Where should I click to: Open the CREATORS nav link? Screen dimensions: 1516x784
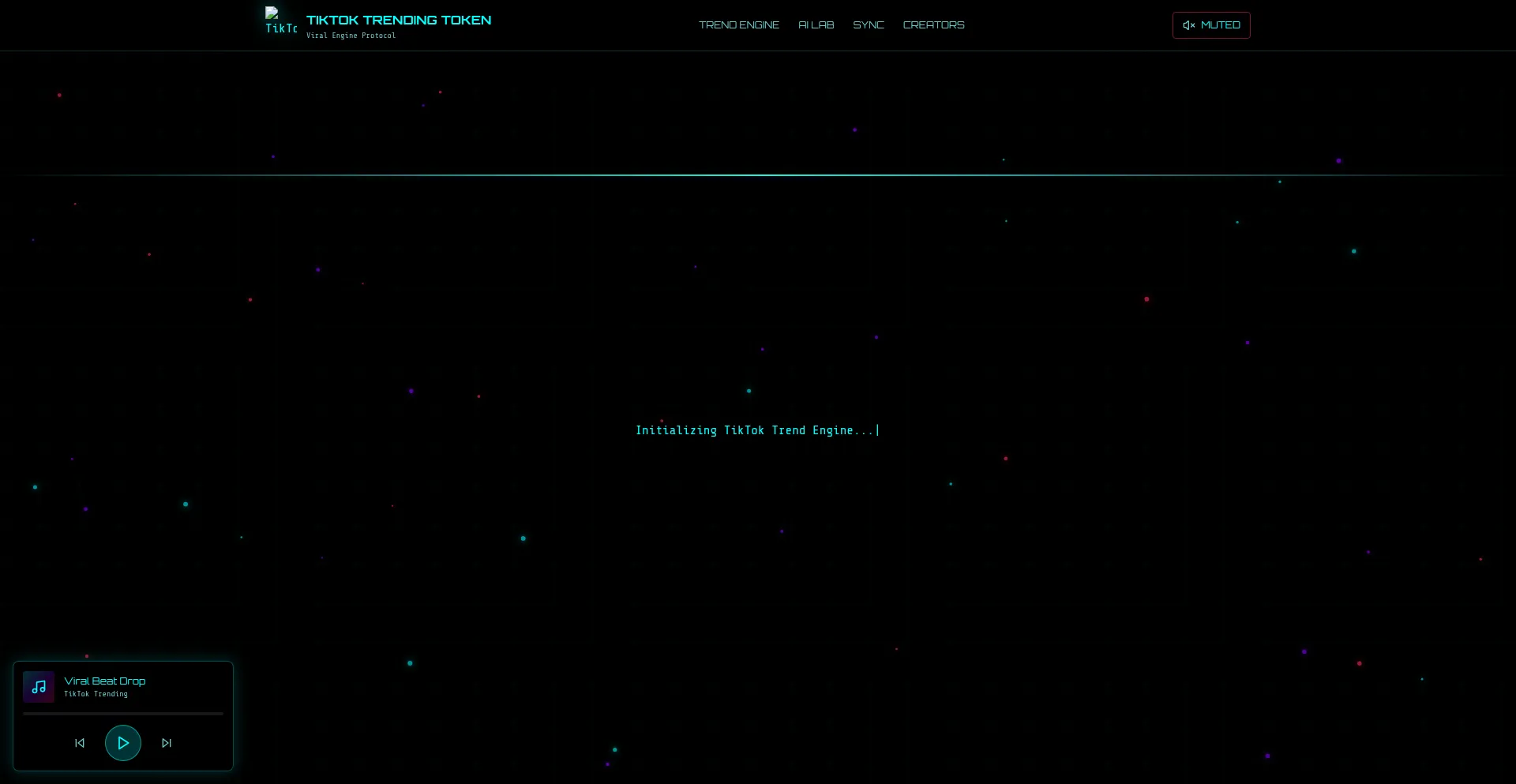(x=933, y=25)
